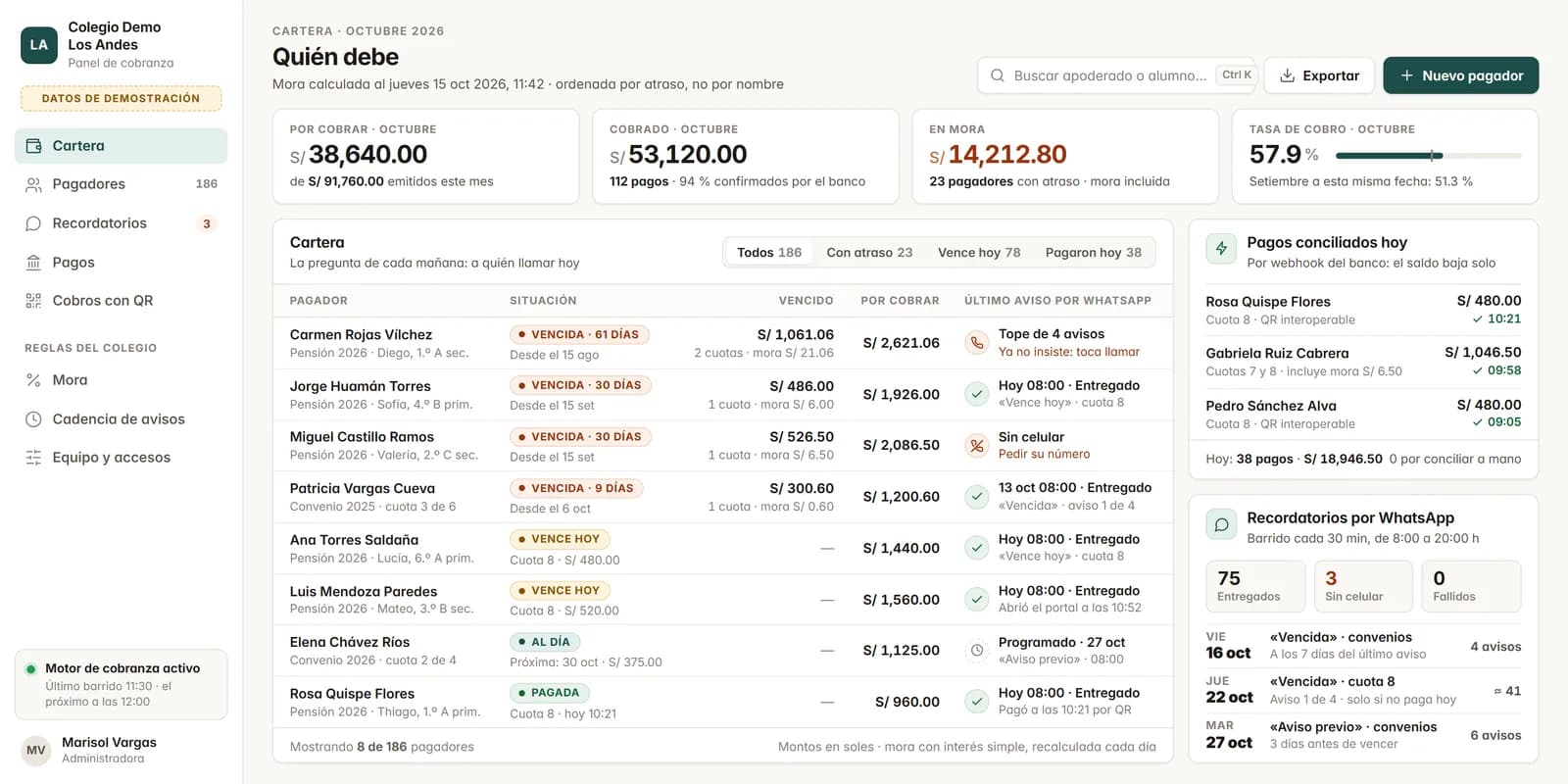Click the 0 Fallidos stat card

pyautogui.click(x=1471, y=586)
